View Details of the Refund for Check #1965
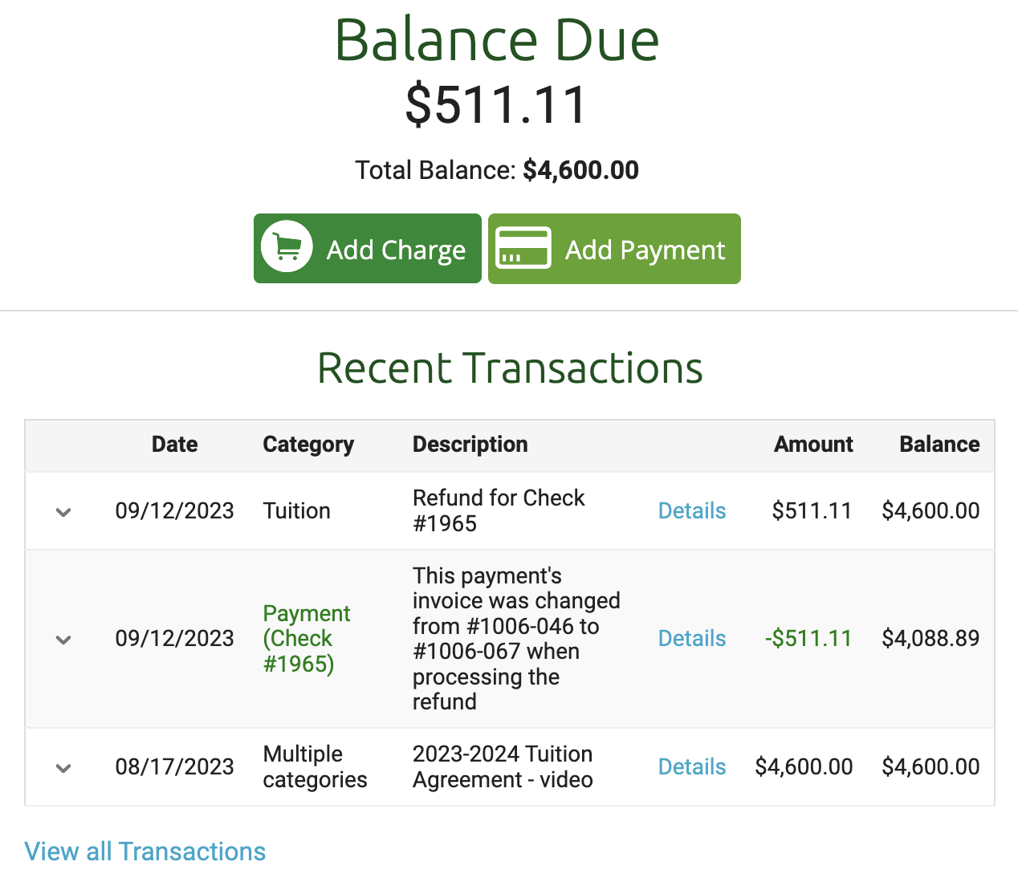This screenshot has width=1018, height=886. 691,511
